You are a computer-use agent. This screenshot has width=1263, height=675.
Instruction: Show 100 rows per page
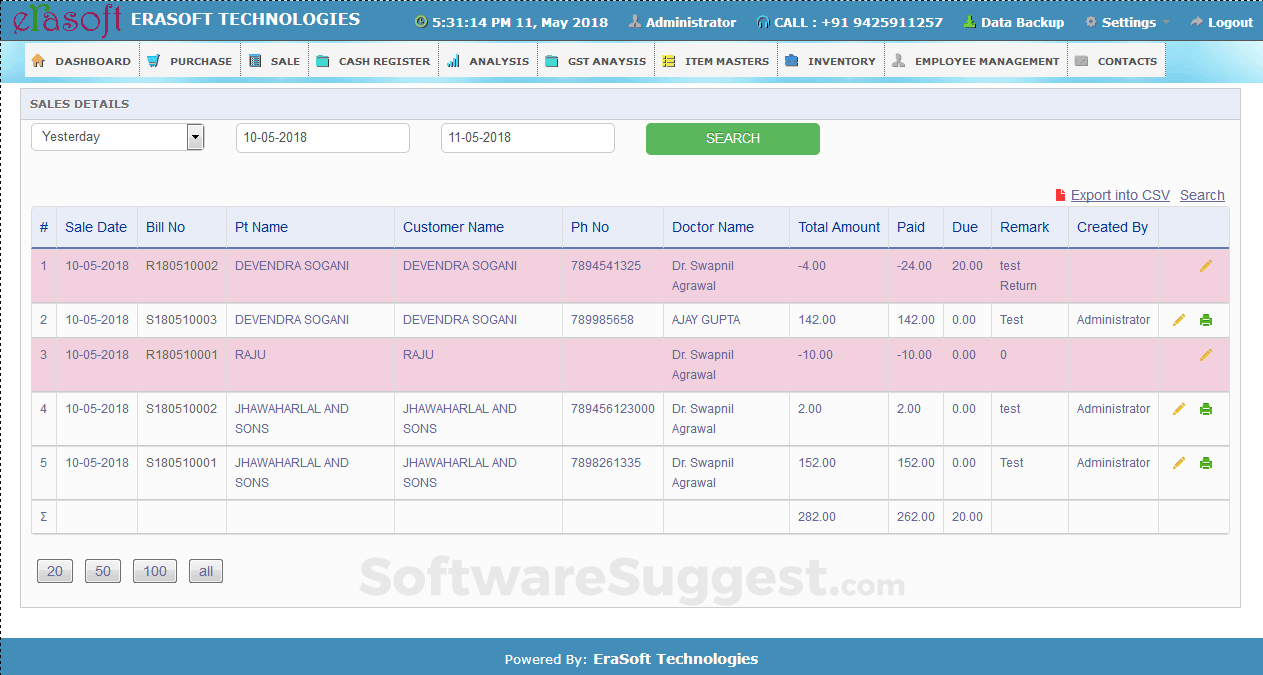coord(155,571)
